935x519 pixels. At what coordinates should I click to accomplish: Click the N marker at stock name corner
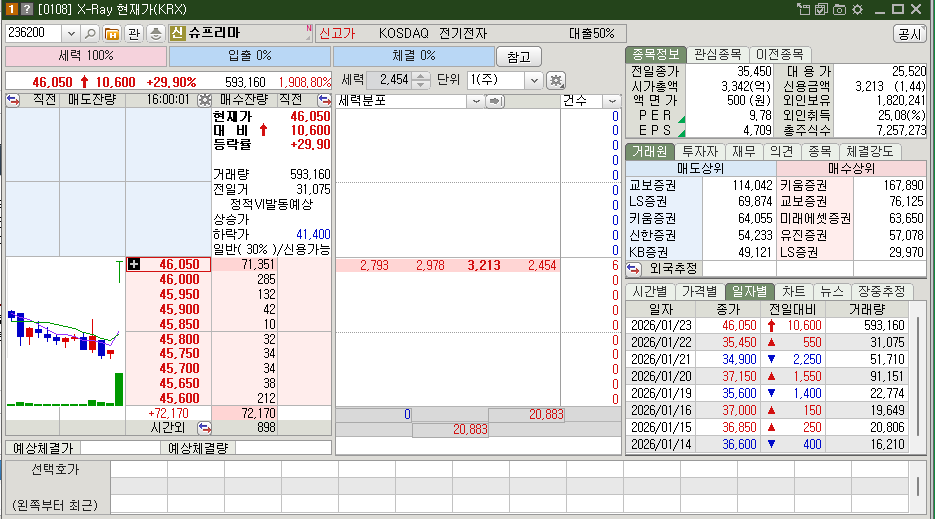309,28
